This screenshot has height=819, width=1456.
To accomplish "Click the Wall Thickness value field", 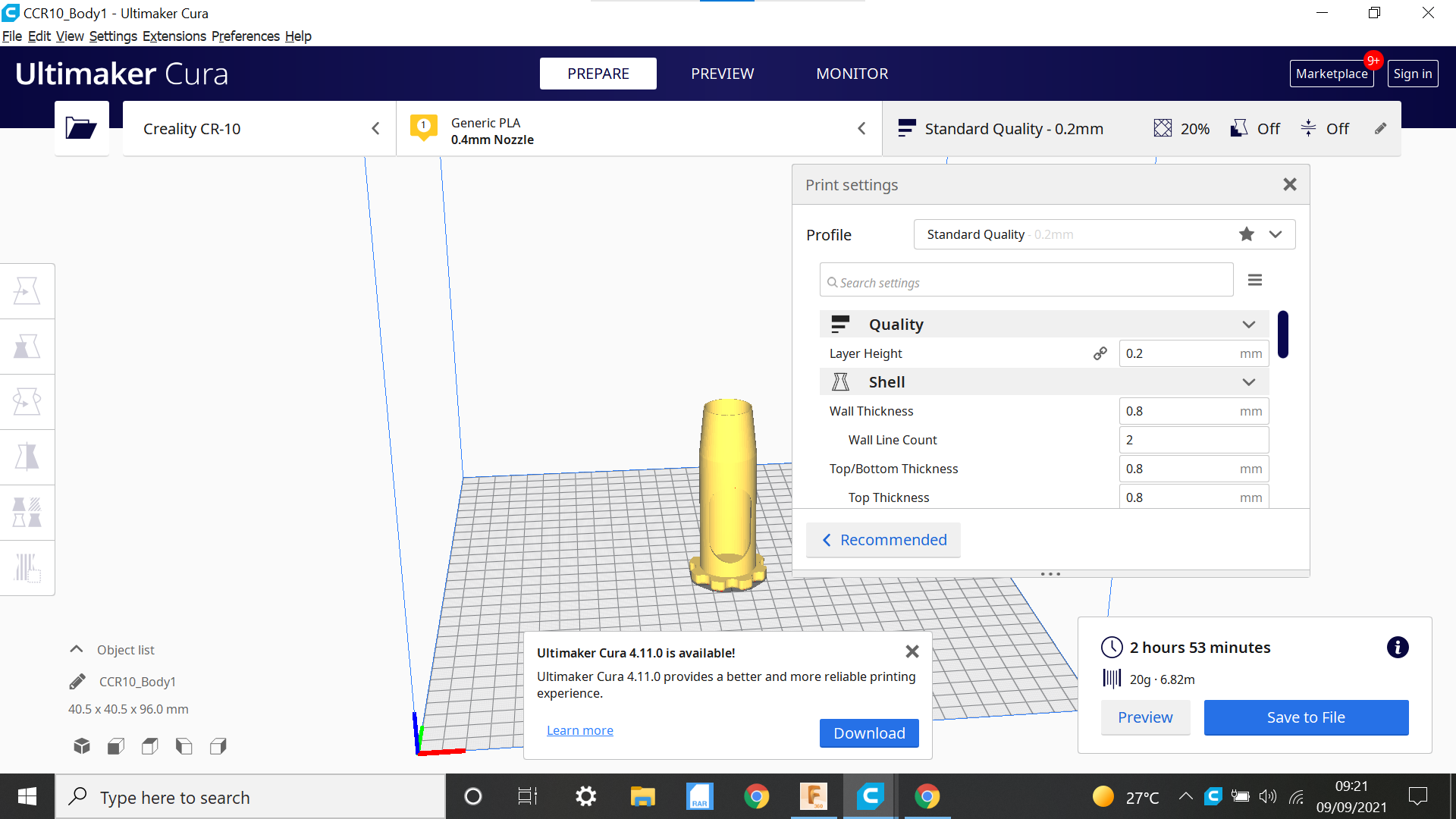I will point(1194,411).
